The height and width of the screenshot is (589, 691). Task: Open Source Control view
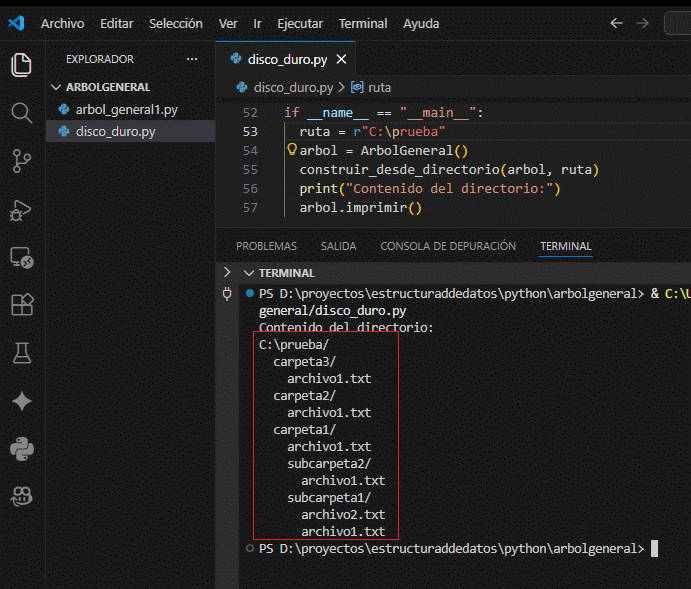tap(21, 160)
